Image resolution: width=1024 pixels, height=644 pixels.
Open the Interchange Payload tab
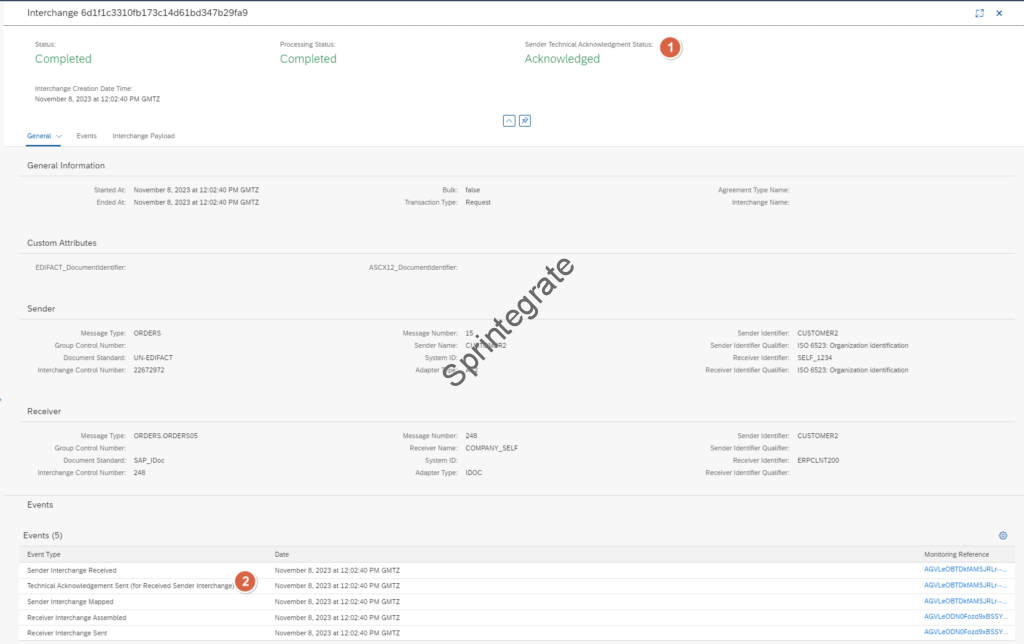(143, 136)
